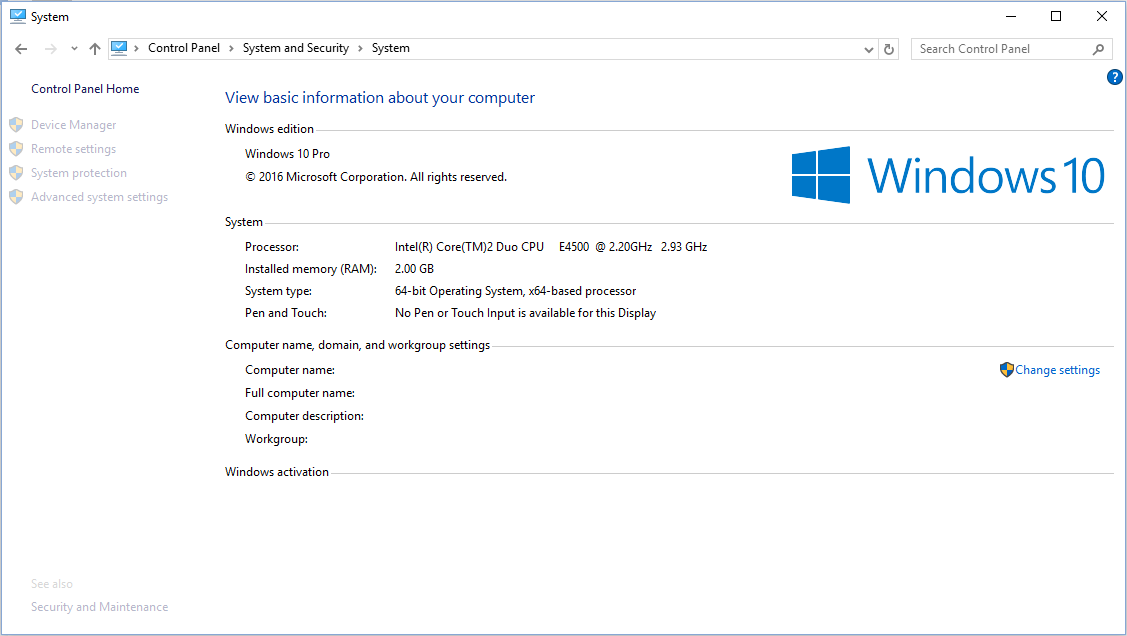Go back using the back arrow
This screenshot has width=1127, height=636.
(x=21, y=49)
